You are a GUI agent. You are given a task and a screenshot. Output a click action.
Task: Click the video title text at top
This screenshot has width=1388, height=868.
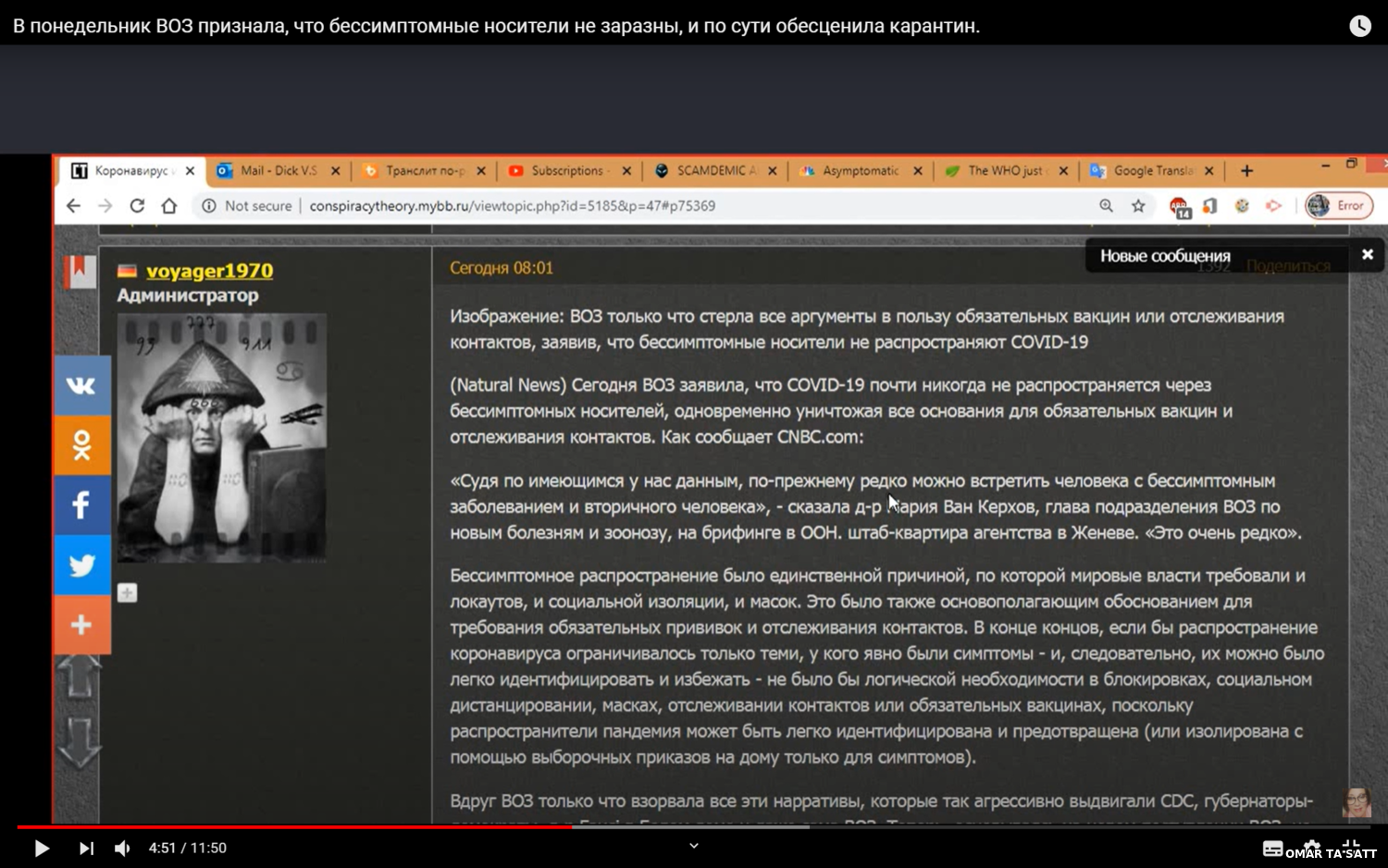tap(496, 26)
